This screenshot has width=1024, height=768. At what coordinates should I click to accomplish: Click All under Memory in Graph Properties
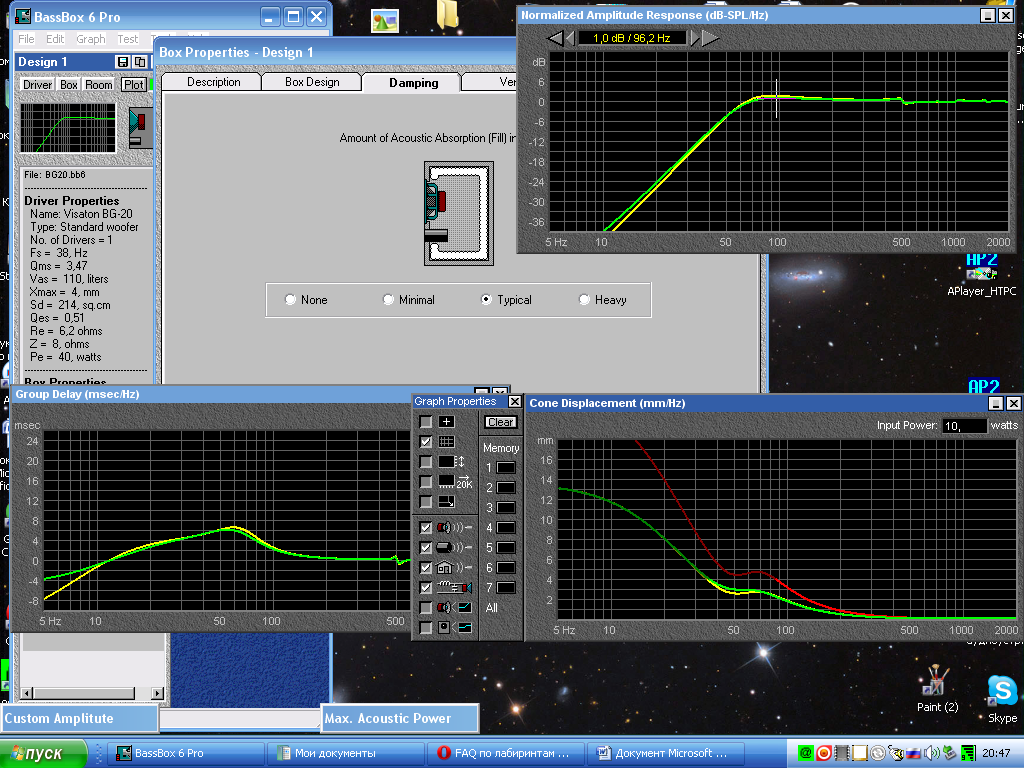coord(492,608)
